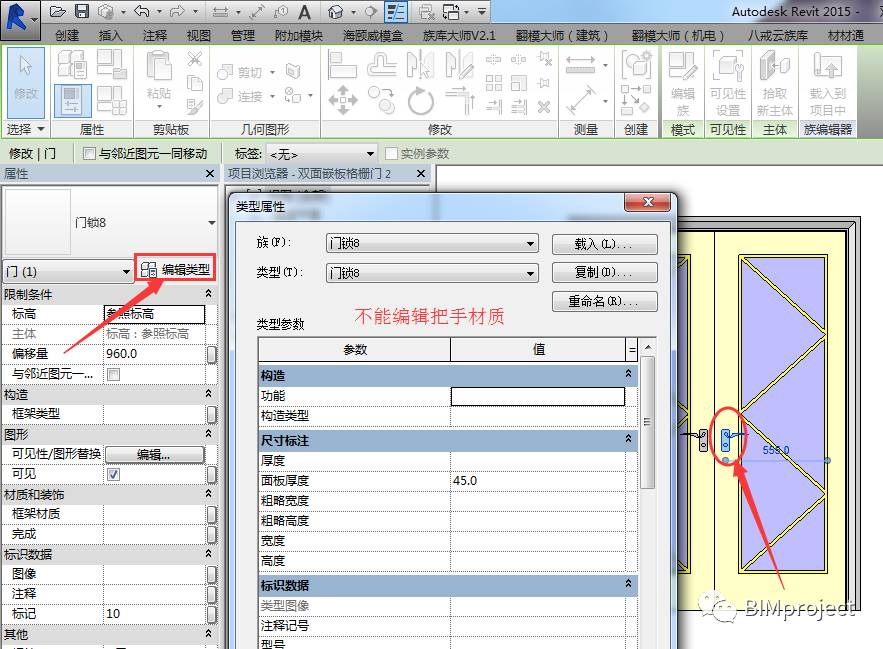Select the Align tool in the 修改 panel
This screenshot has height=649, width=883.
click(x=342, y=64)
